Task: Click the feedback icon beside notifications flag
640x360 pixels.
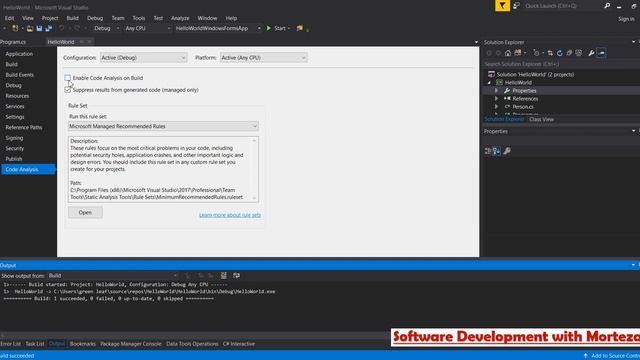Action: tap(516, 6)
